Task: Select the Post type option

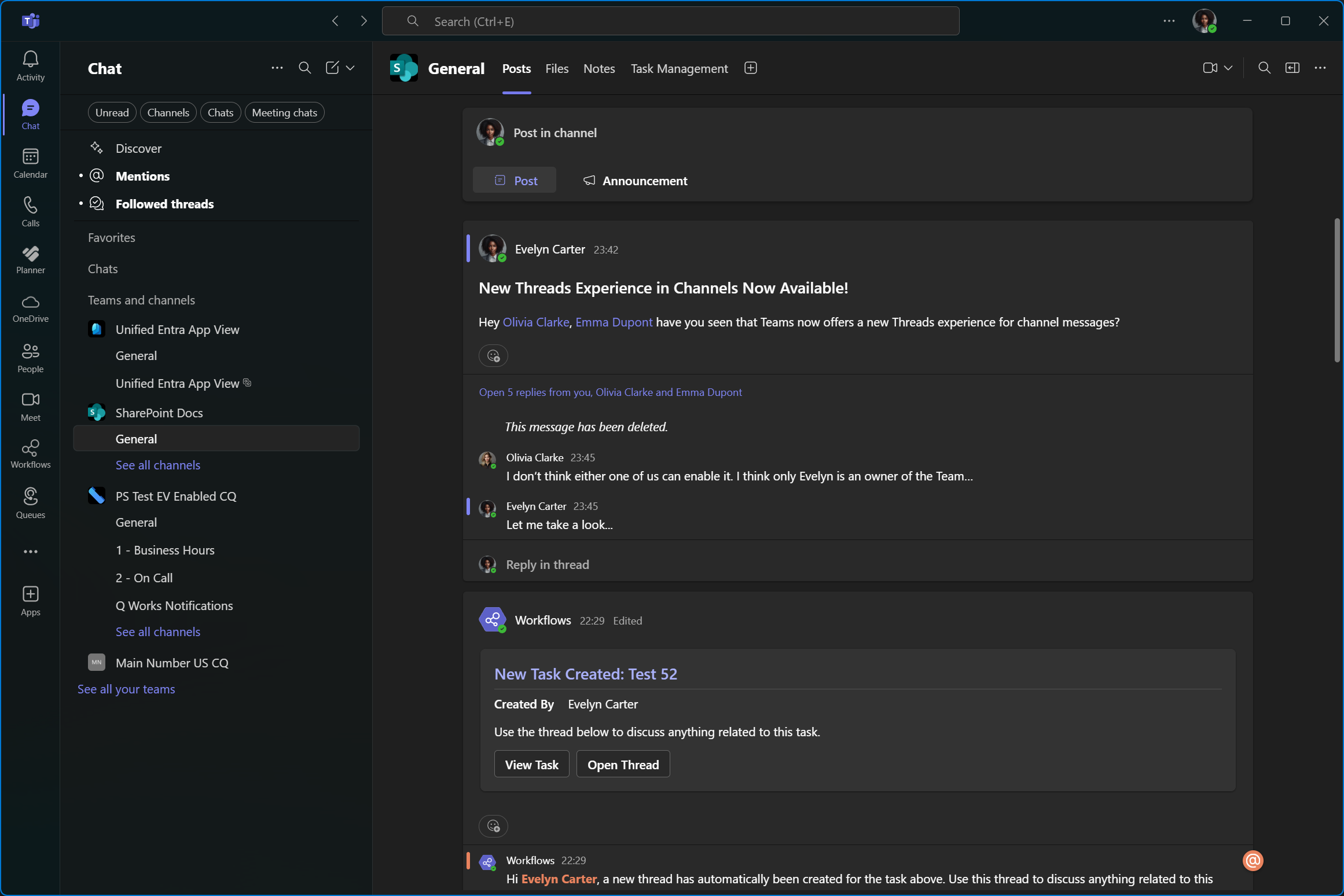Action: coord(515,181)
